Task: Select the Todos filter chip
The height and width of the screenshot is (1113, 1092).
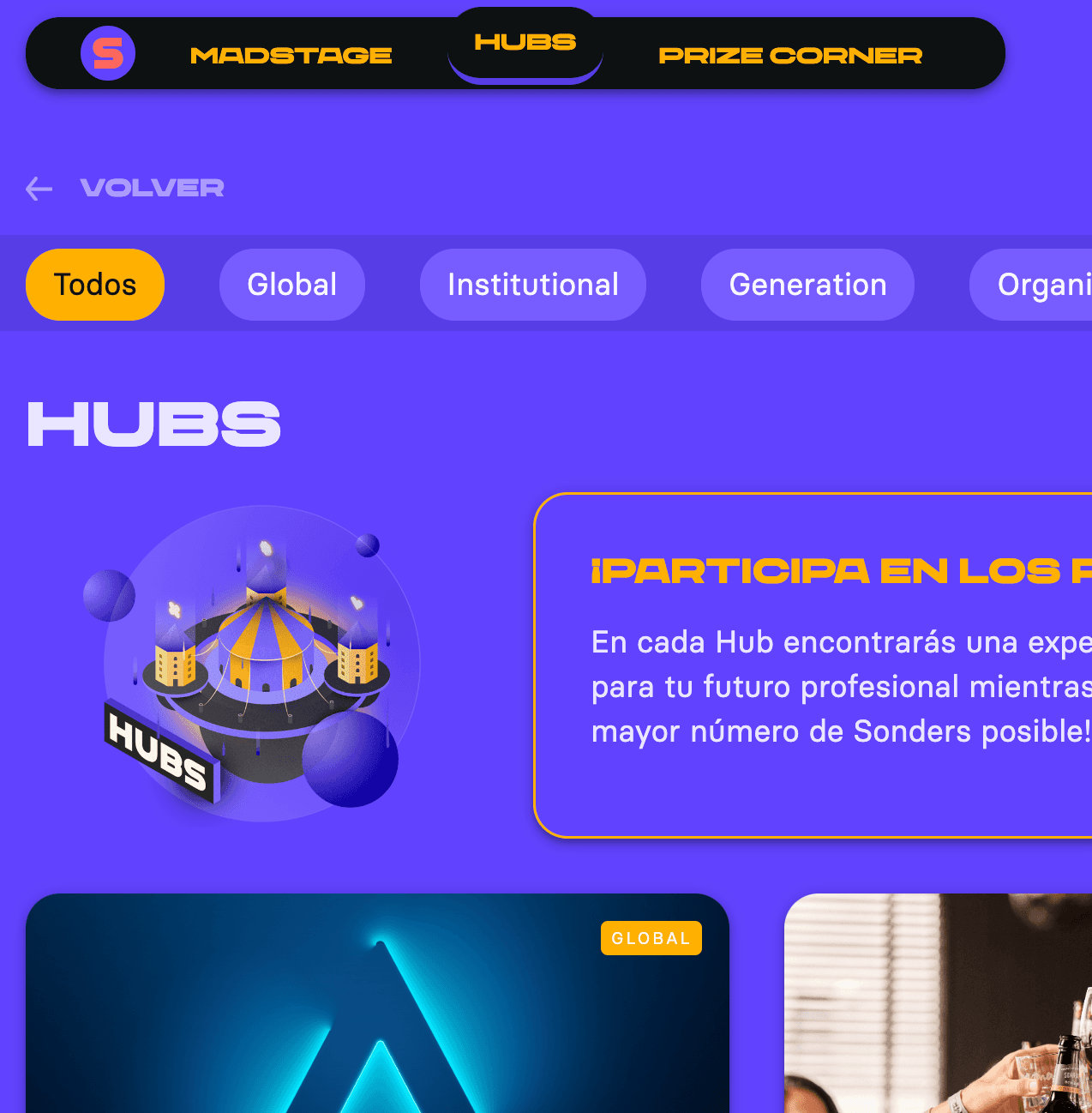Action: point(95,285)
